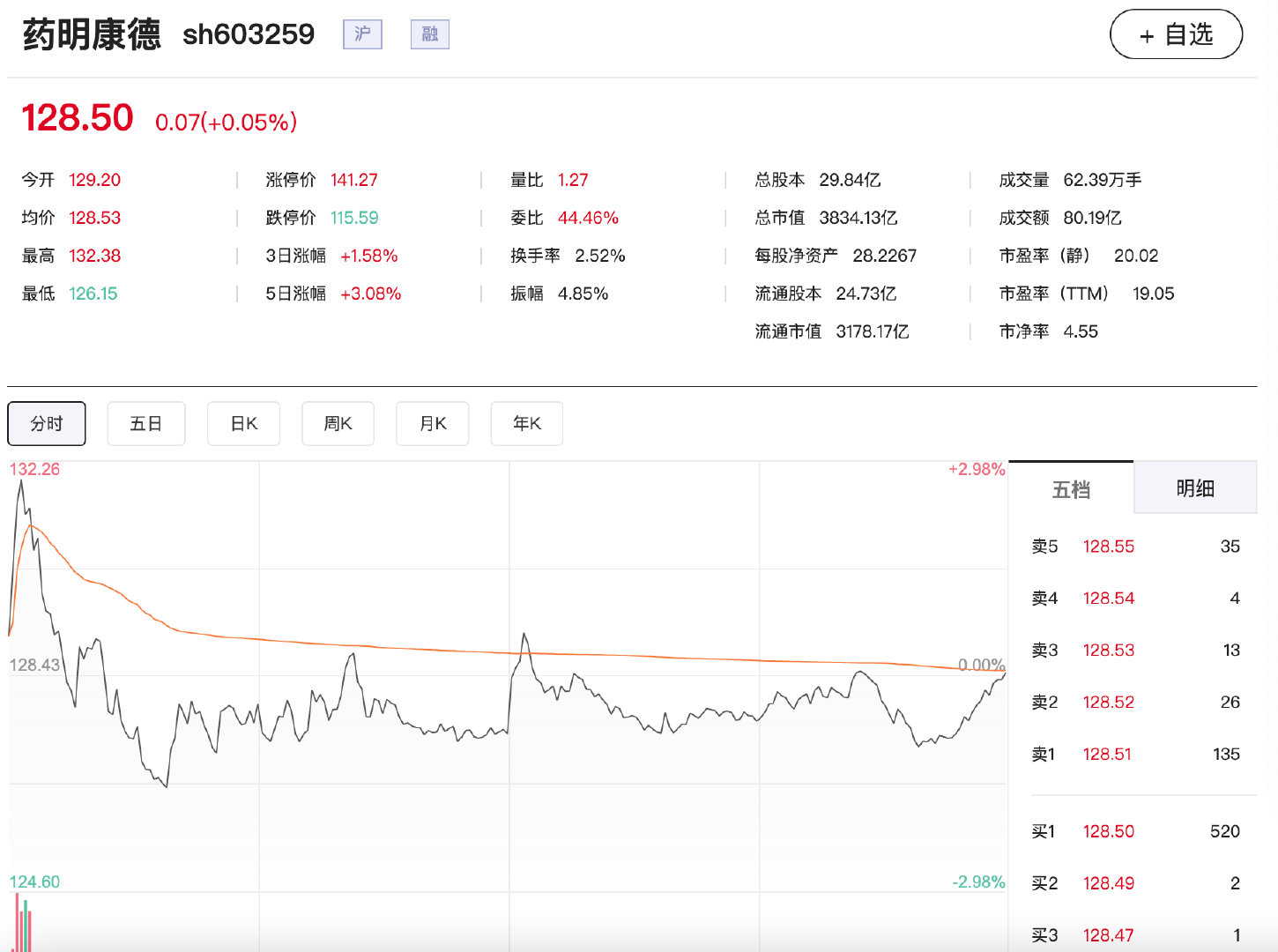Viewport: 1278px width, 952px height.
Task: Click the chart's bottom price label 124.60
Action: (x=34, y=881)
